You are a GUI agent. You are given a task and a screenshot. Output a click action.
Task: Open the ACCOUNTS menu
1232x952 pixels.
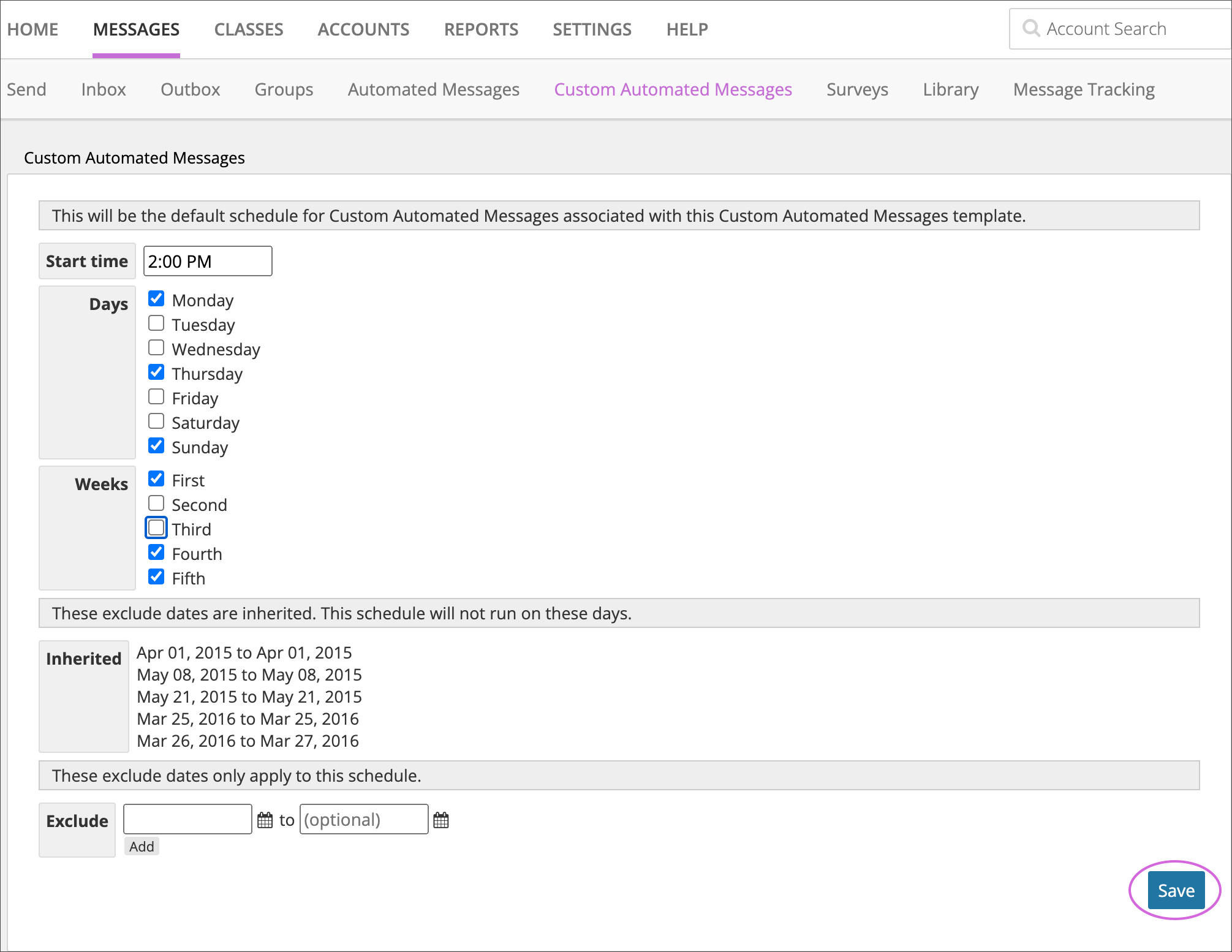click(363, 29)
